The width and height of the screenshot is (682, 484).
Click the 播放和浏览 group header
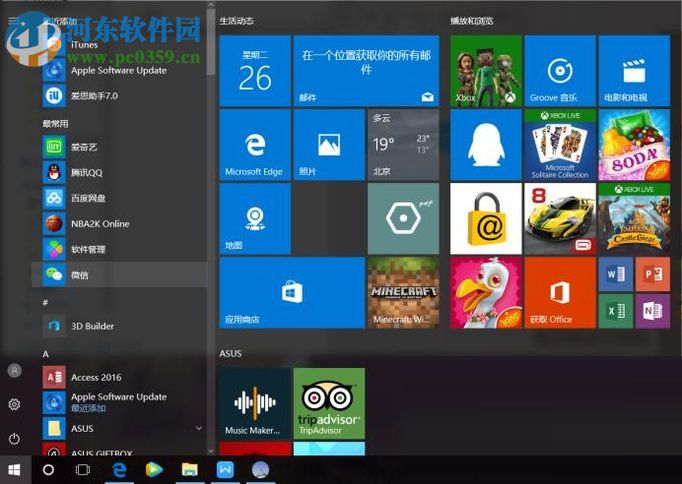[x=472, y=21]
